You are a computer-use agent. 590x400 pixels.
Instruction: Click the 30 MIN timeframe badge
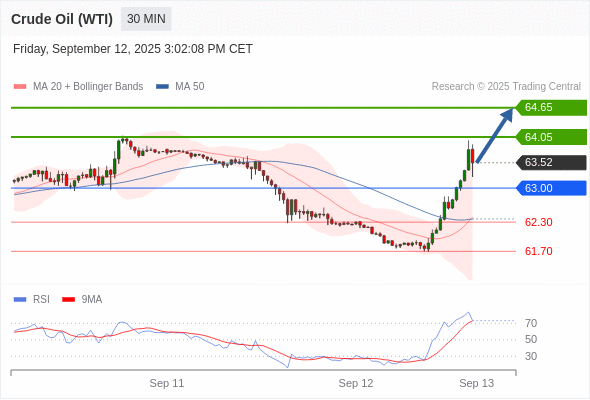pyautogui.click(x=146, y=19)
